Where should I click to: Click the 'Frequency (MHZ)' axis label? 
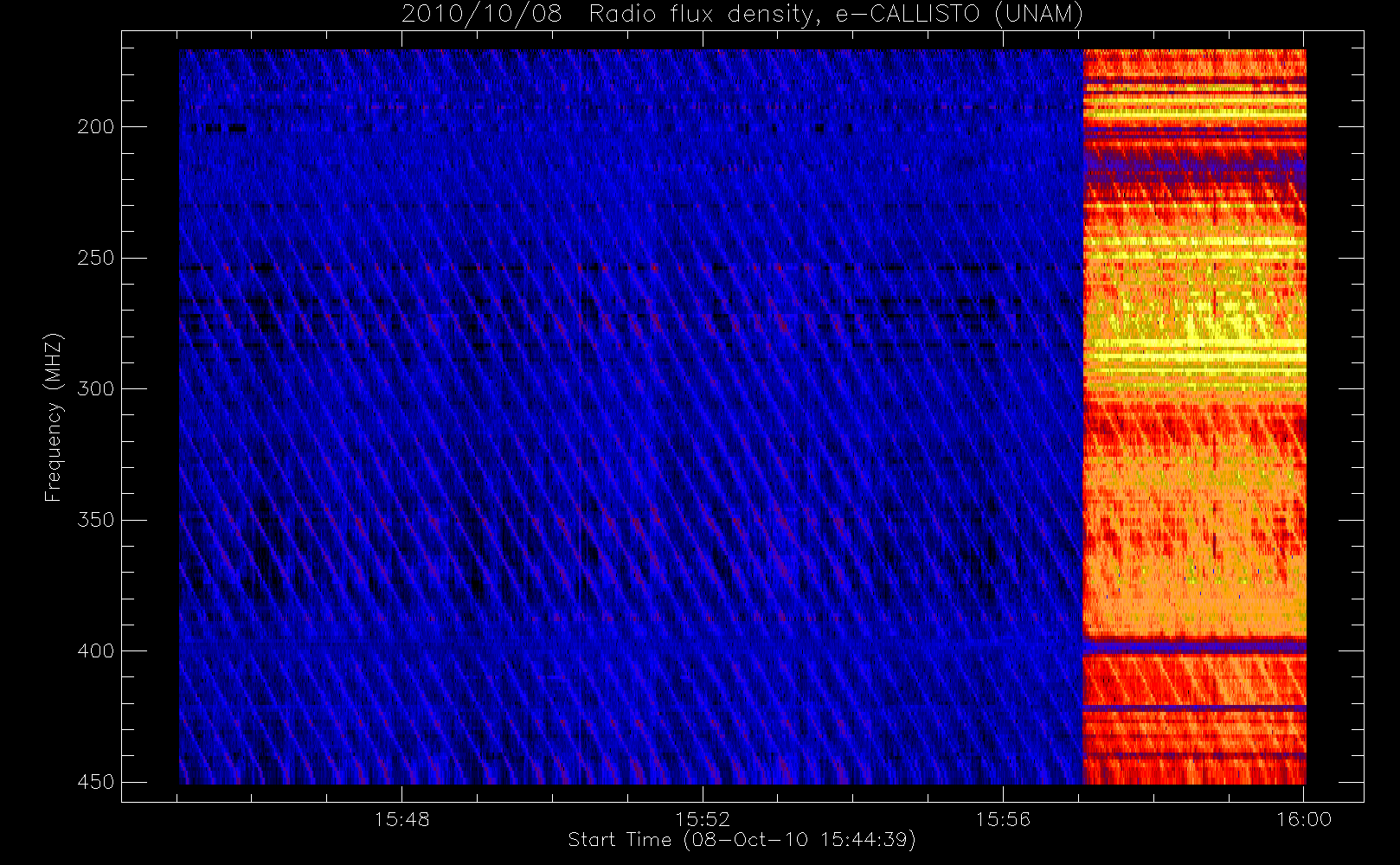pos(54,417)
